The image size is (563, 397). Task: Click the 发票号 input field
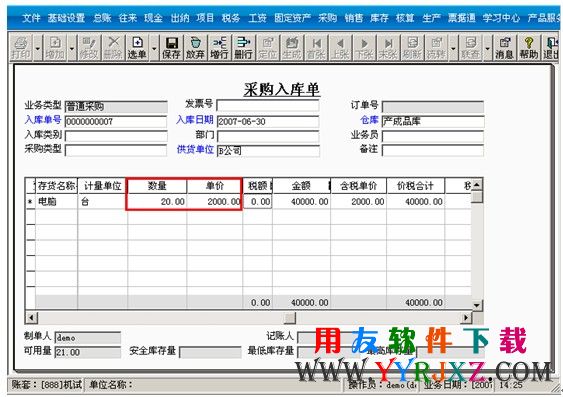tap(268, 106)
